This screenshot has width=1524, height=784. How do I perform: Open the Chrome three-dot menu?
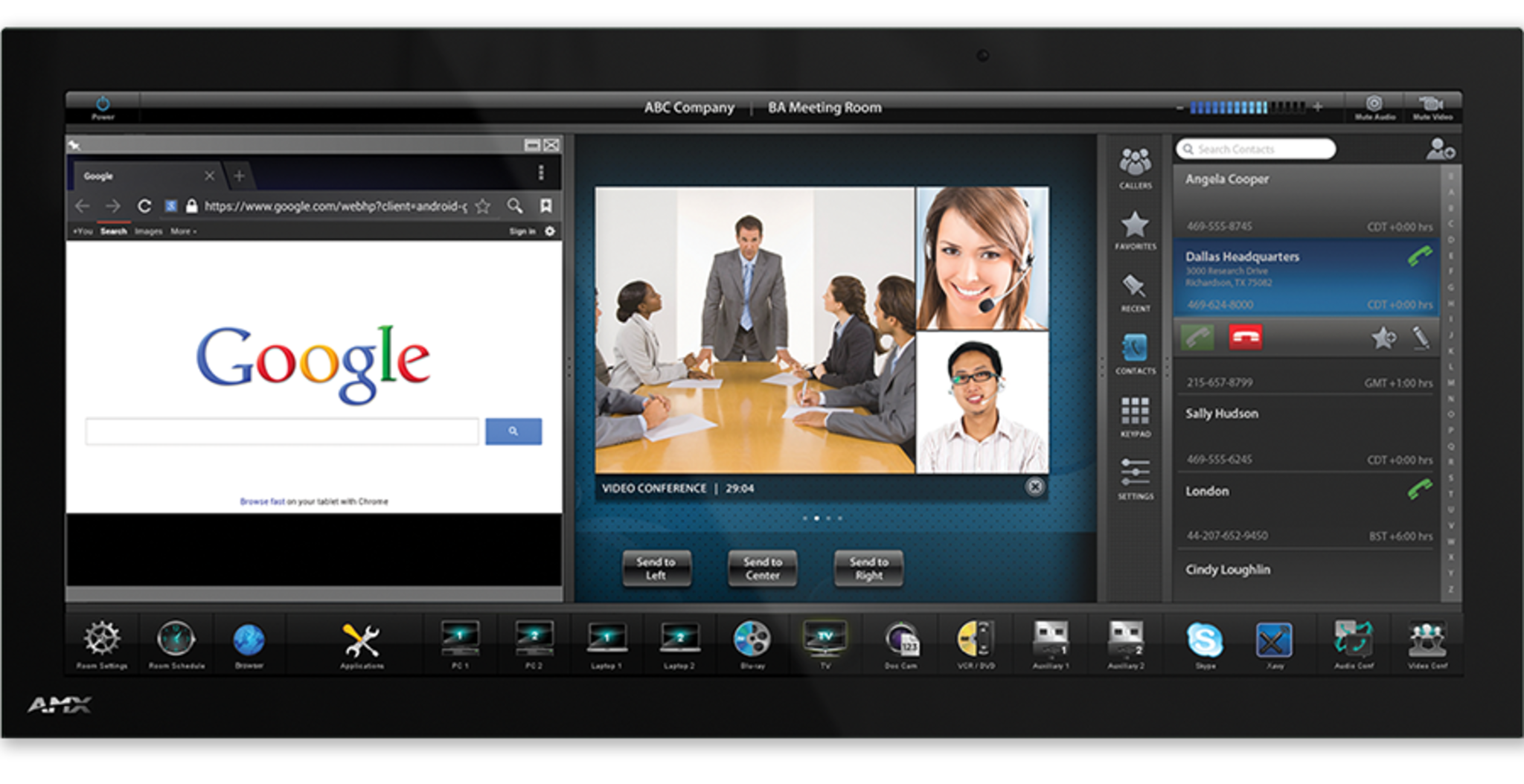pos(541,173)
